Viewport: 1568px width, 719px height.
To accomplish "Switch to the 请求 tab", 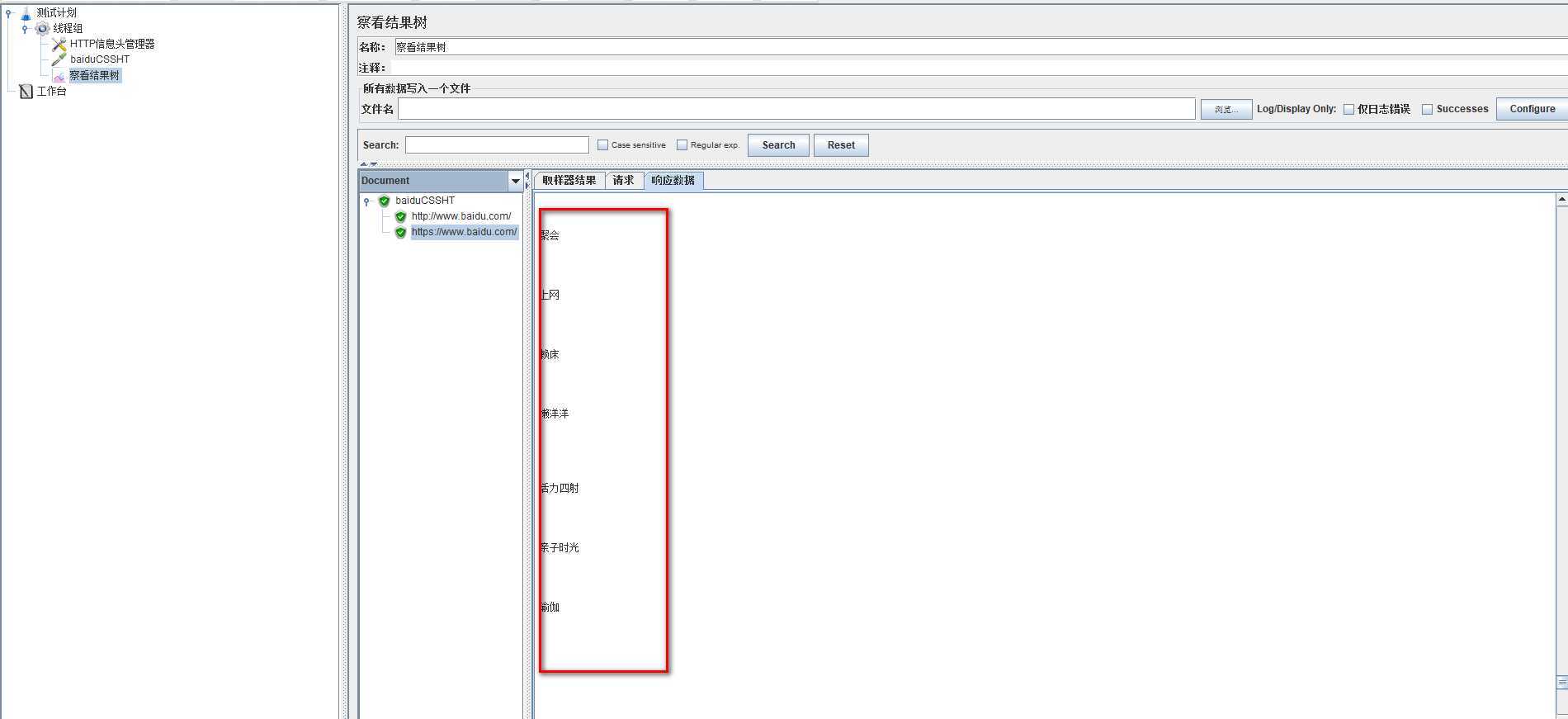I will (x=623, y=181).
